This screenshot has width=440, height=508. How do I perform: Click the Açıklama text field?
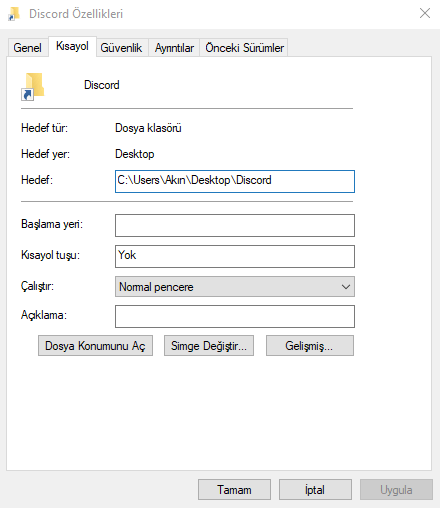tap(235, 316)
